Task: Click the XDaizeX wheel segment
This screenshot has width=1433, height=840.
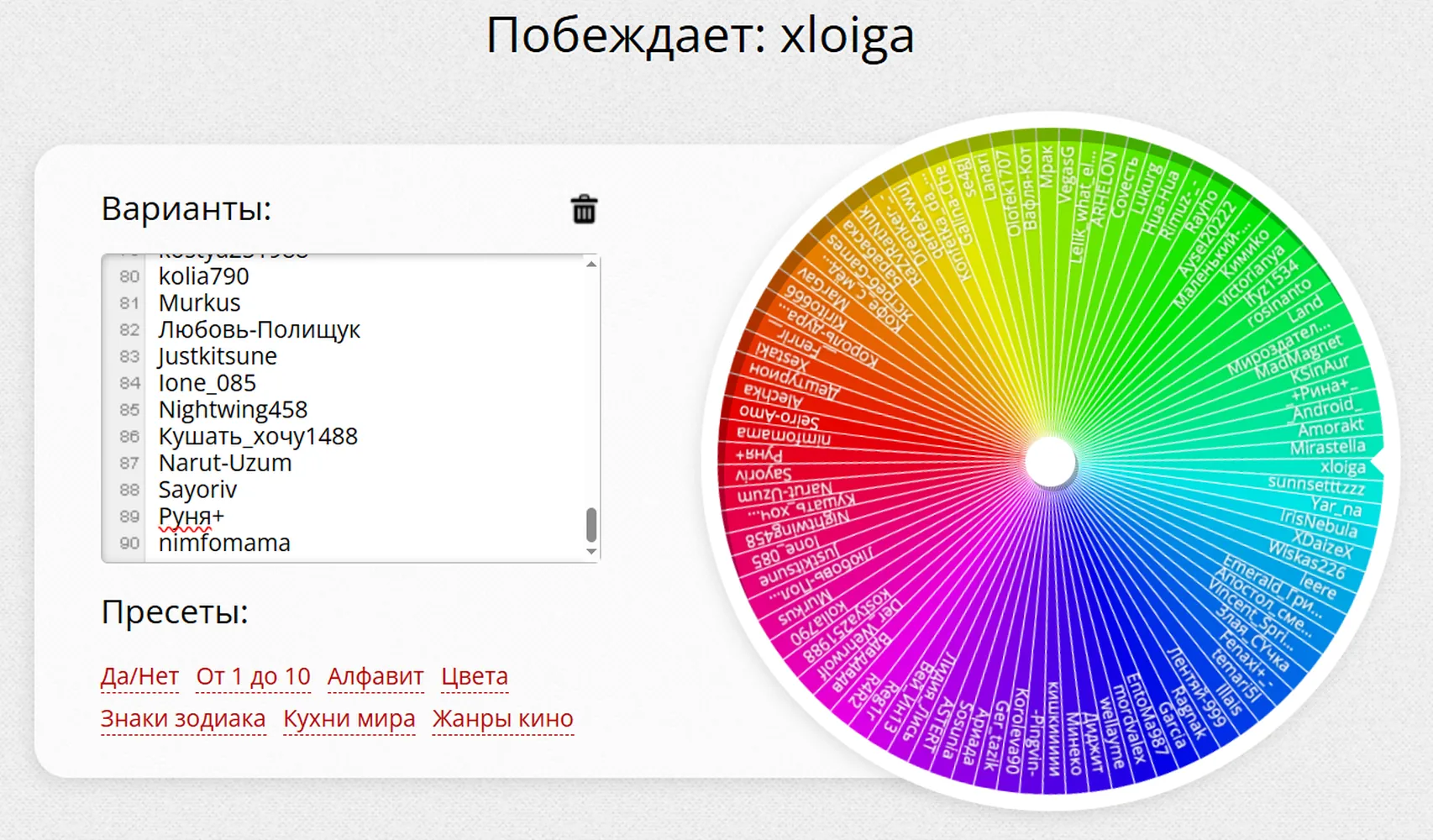Action: click(1323, 543)
